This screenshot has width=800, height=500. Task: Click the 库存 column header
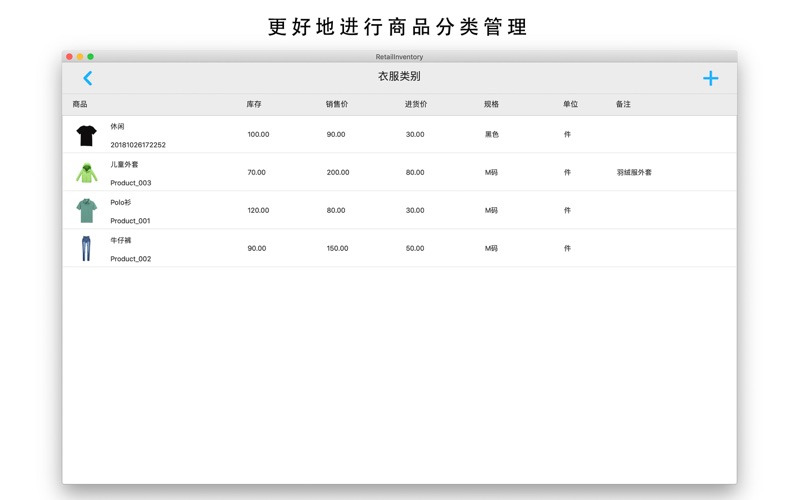255,104
